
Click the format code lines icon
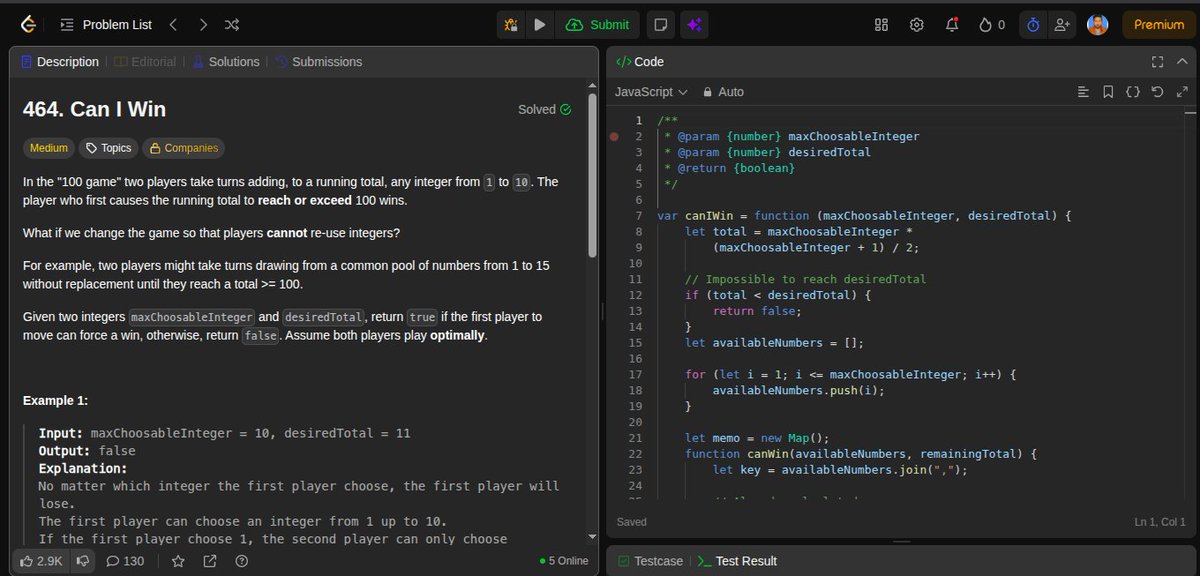pos(1083,92)
